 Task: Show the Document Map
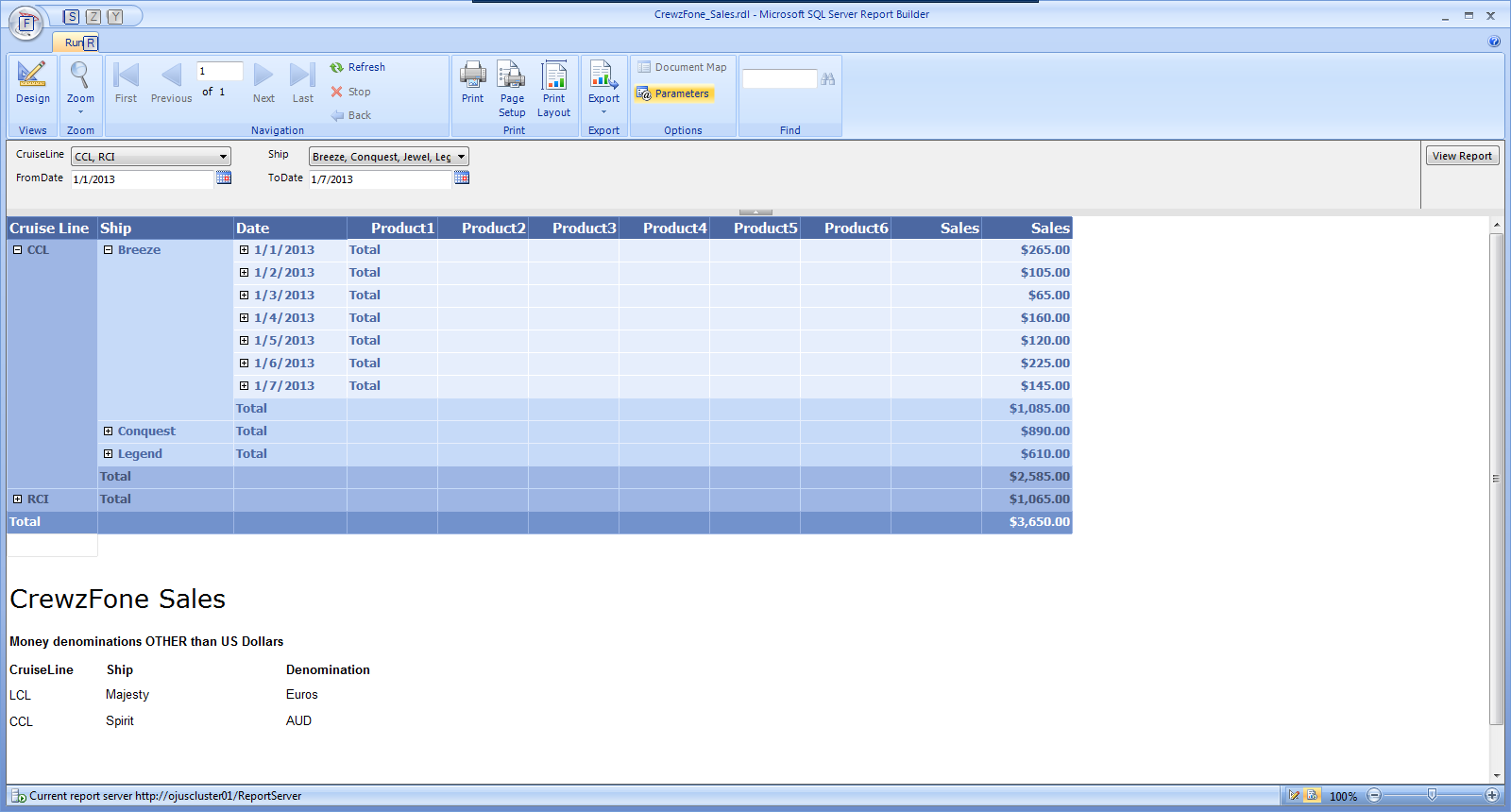[682, 67]
